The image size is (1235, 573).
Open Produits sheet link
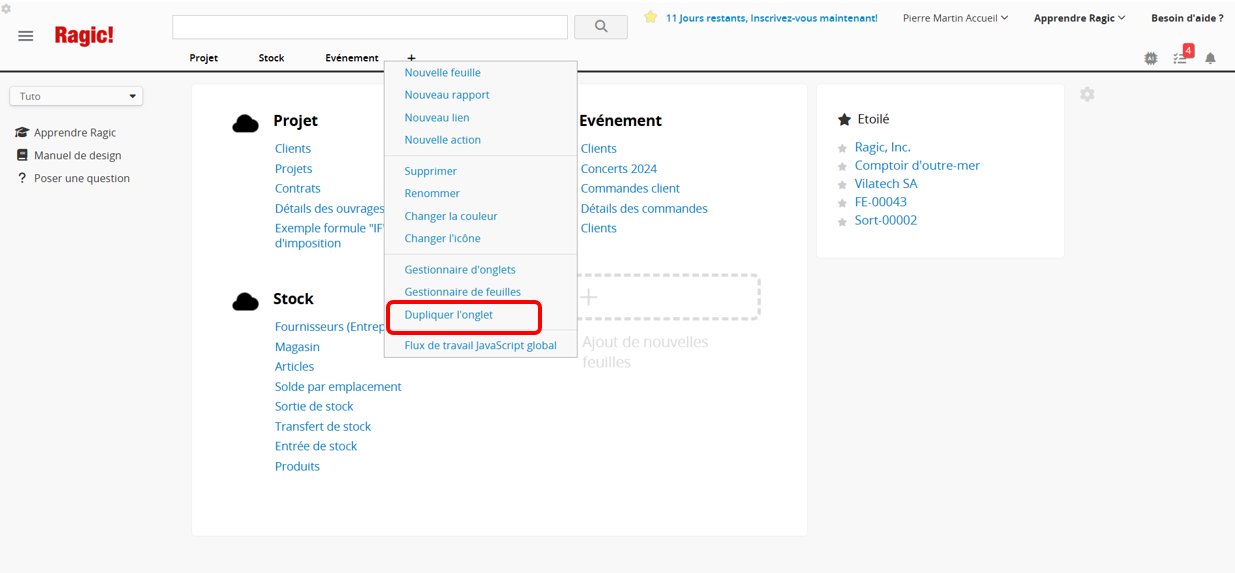click(297, 467)
